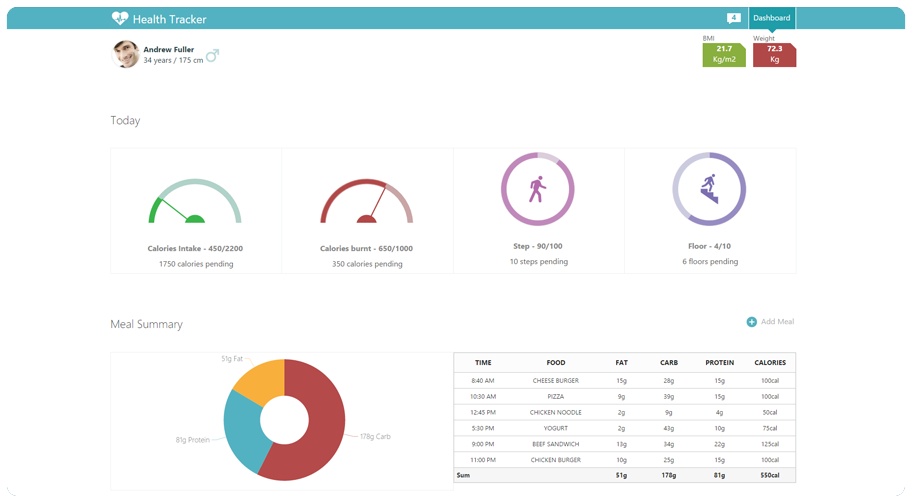Image resolution: width=912 pixels, height=504 pixels.
Task: Click the Add Meal link text
Action: click(777, 322)
